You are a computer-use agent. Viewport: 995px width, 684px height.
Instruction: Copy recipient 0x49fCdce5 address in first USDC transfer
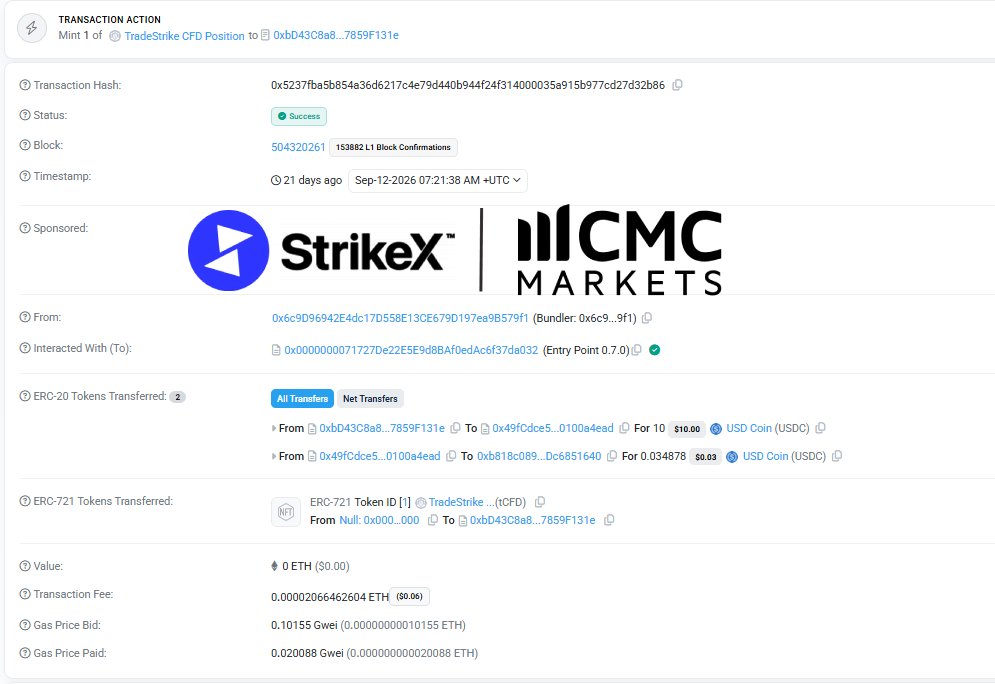(x=624, y=428)
